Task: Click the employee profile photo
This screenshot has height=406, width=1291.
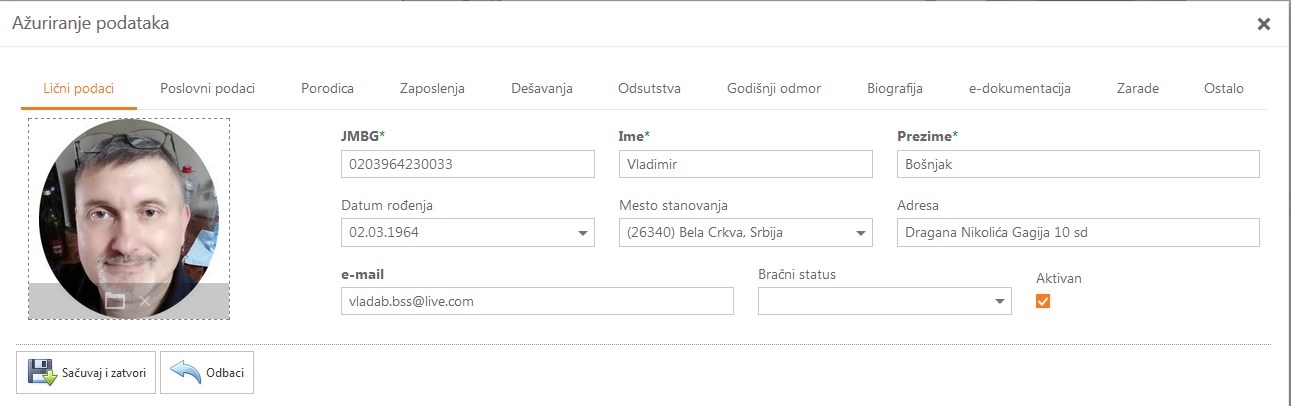Action: pyautogui.click(x=128, y=210)
